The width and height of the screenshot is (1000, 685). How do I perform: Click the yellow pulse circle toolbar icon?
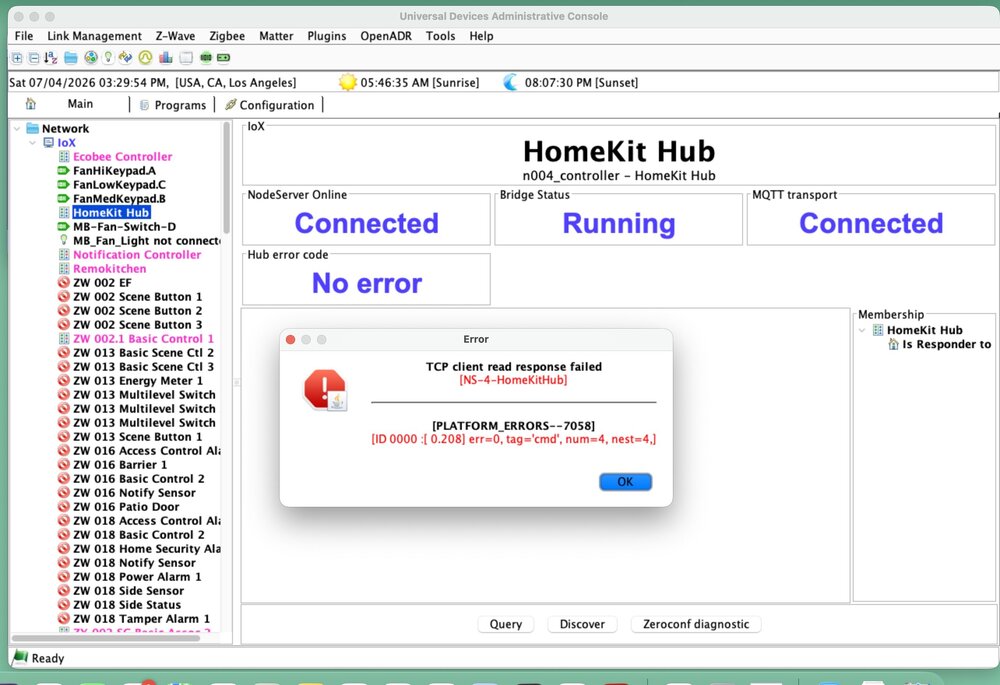tap(145, 58)
